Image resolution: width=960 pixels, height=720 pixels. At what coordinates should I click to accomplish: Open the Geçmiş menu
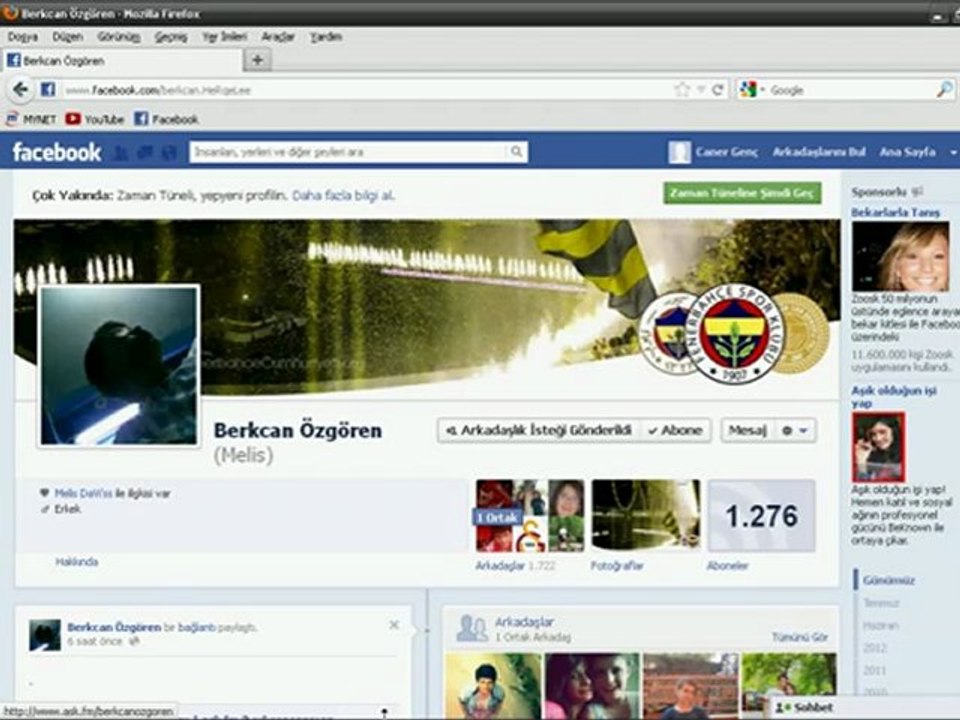coord(171,37)
